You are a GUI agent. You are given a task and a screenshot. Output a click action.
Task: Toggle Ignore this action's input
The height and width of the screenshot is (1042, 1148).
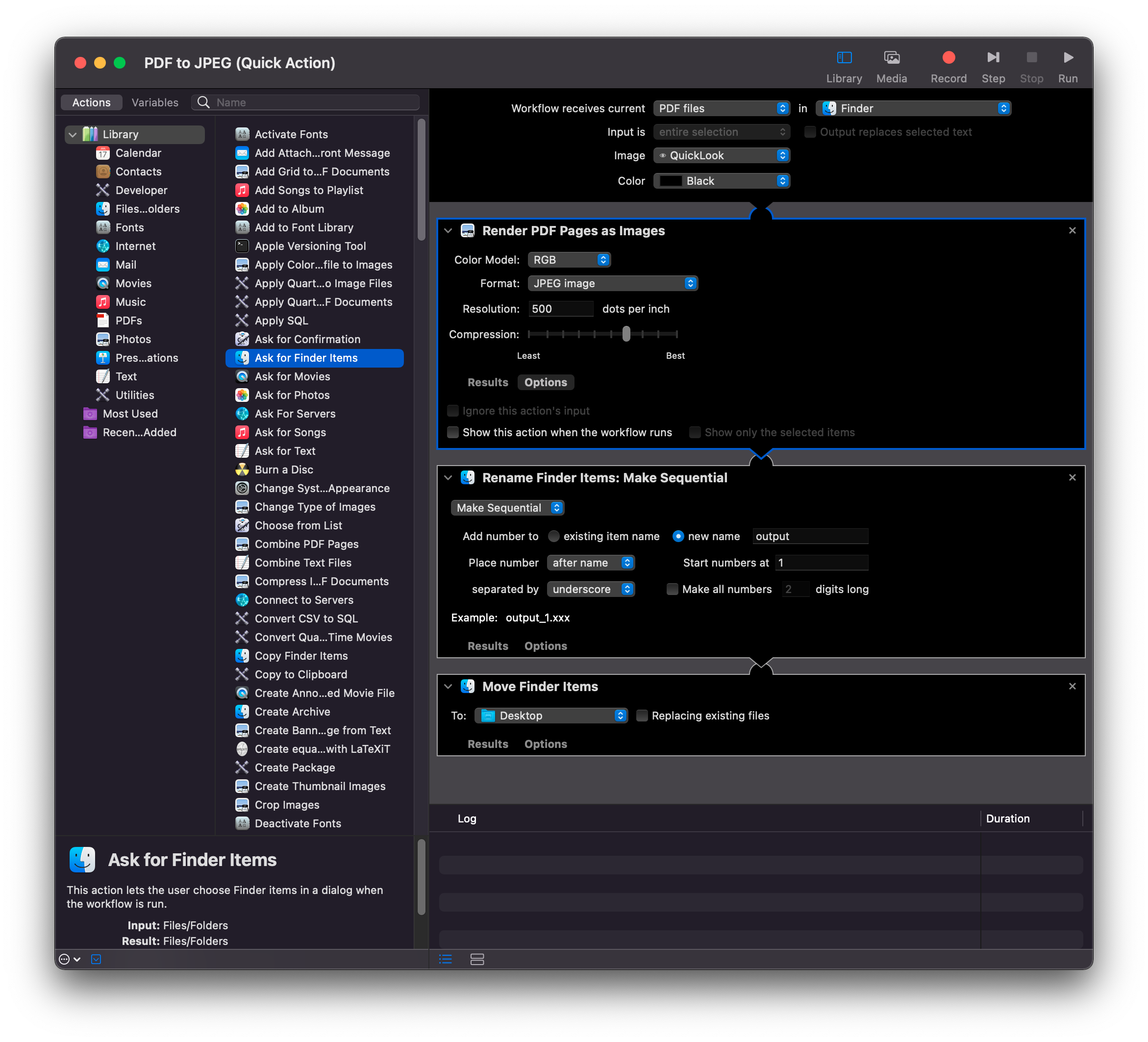pos(453,411)
